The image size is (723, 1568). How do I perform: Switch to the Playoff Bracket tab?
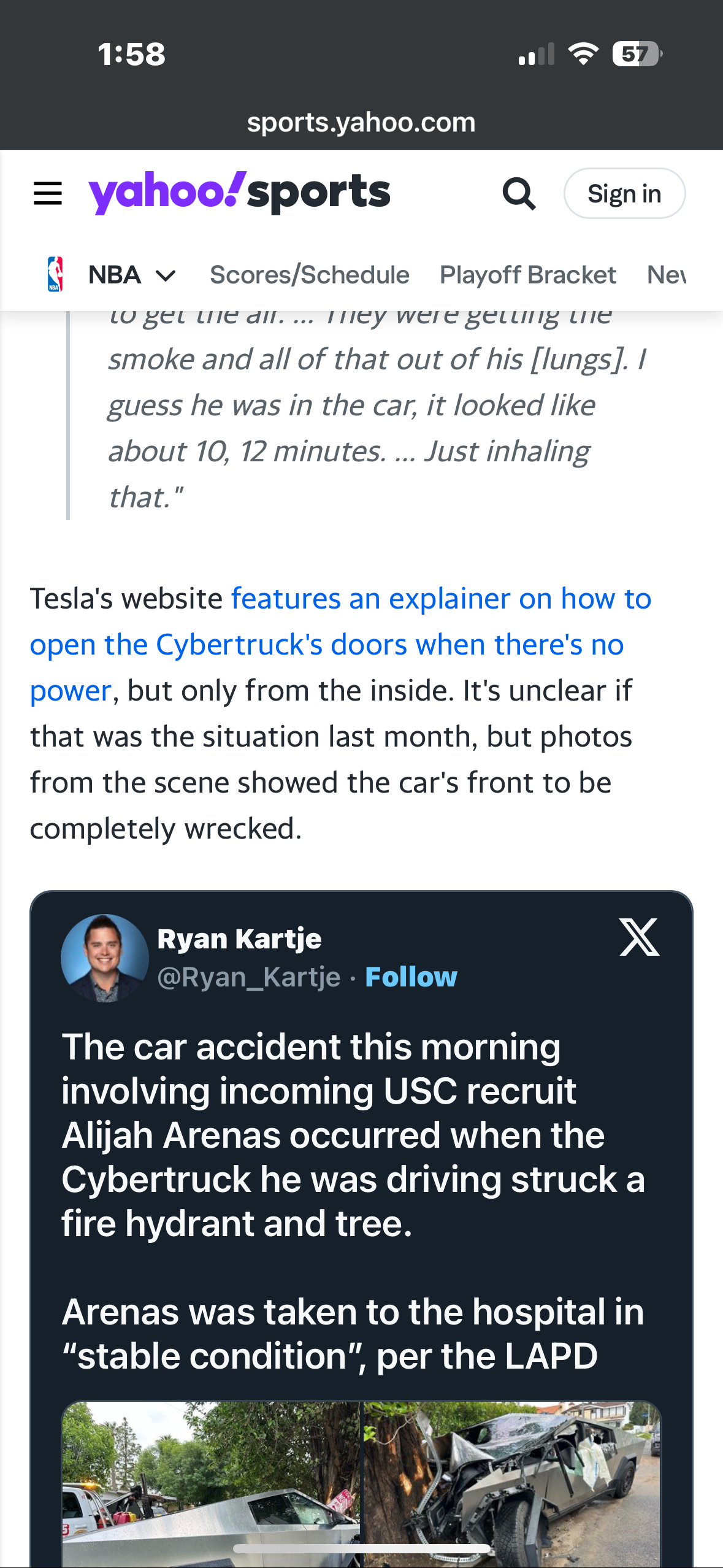point(528,275)
